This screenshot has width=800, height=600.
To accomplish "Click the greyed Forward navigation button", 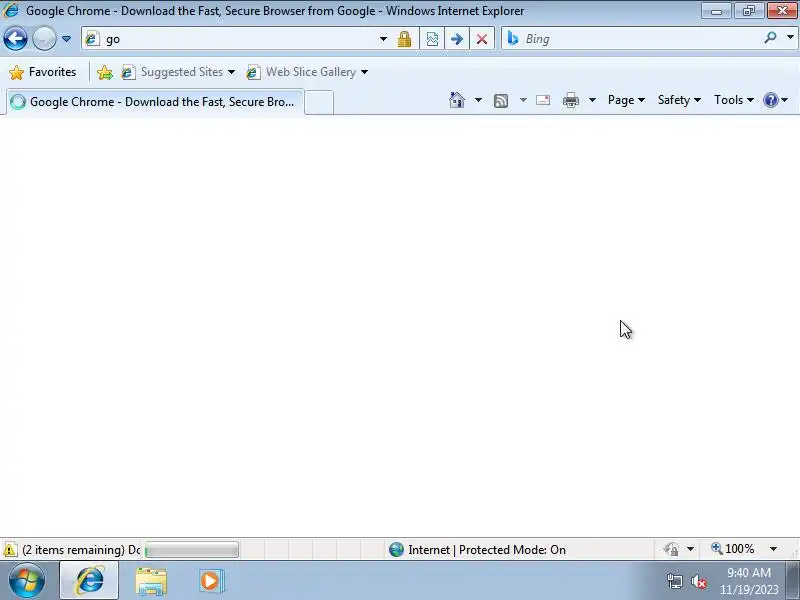I will point(44,39).
